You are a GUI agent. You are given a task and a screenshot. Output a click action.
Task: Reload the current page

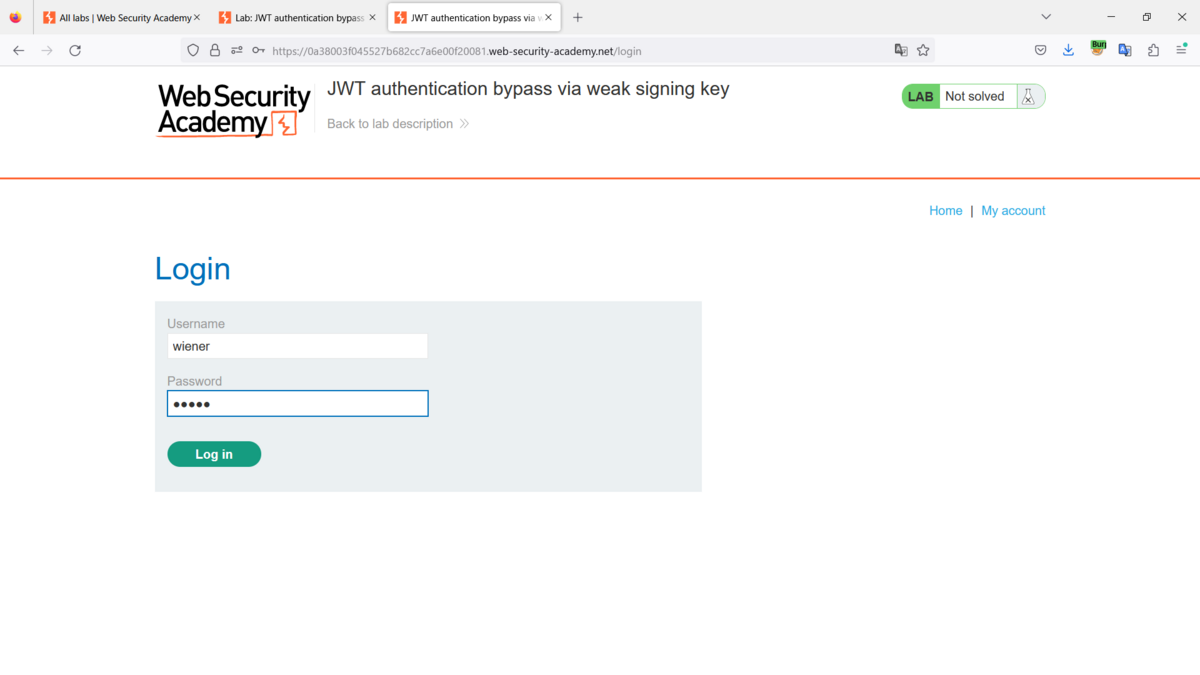click(75, 50)
